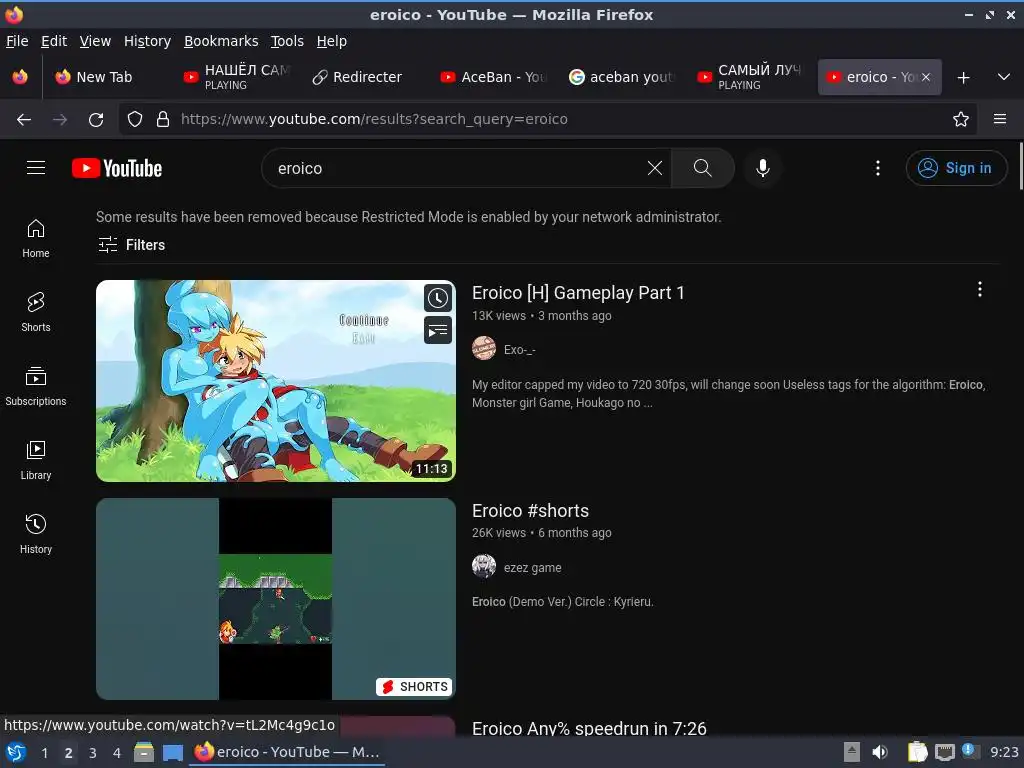Click the page vertical scrollbar

point(1020,165)
